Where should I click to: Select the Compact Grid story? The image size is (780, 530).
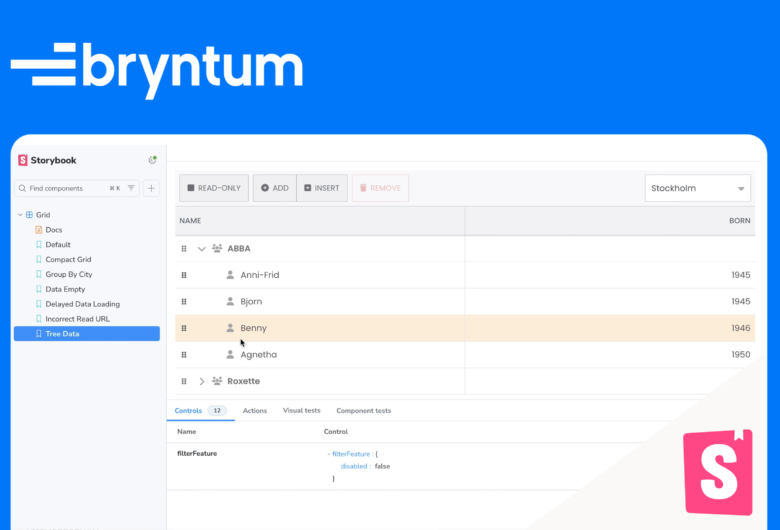pos(68,260)
